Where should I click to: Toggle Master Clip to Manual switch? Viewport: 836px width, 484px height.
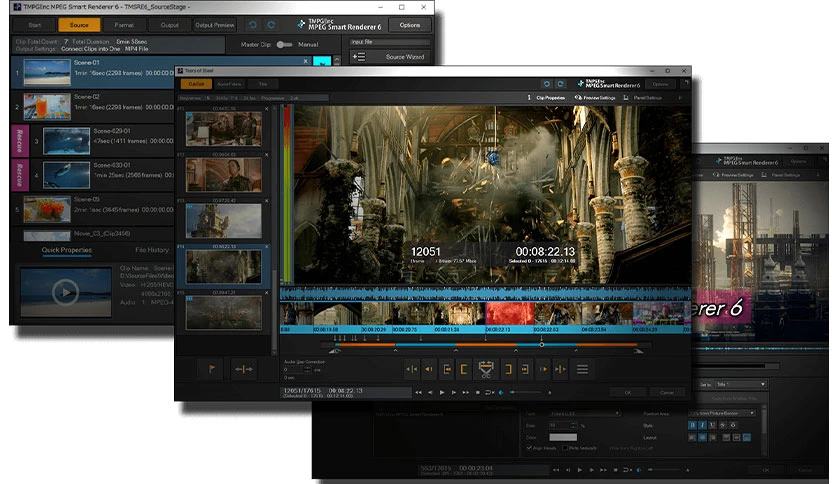[x=284, y=45]
